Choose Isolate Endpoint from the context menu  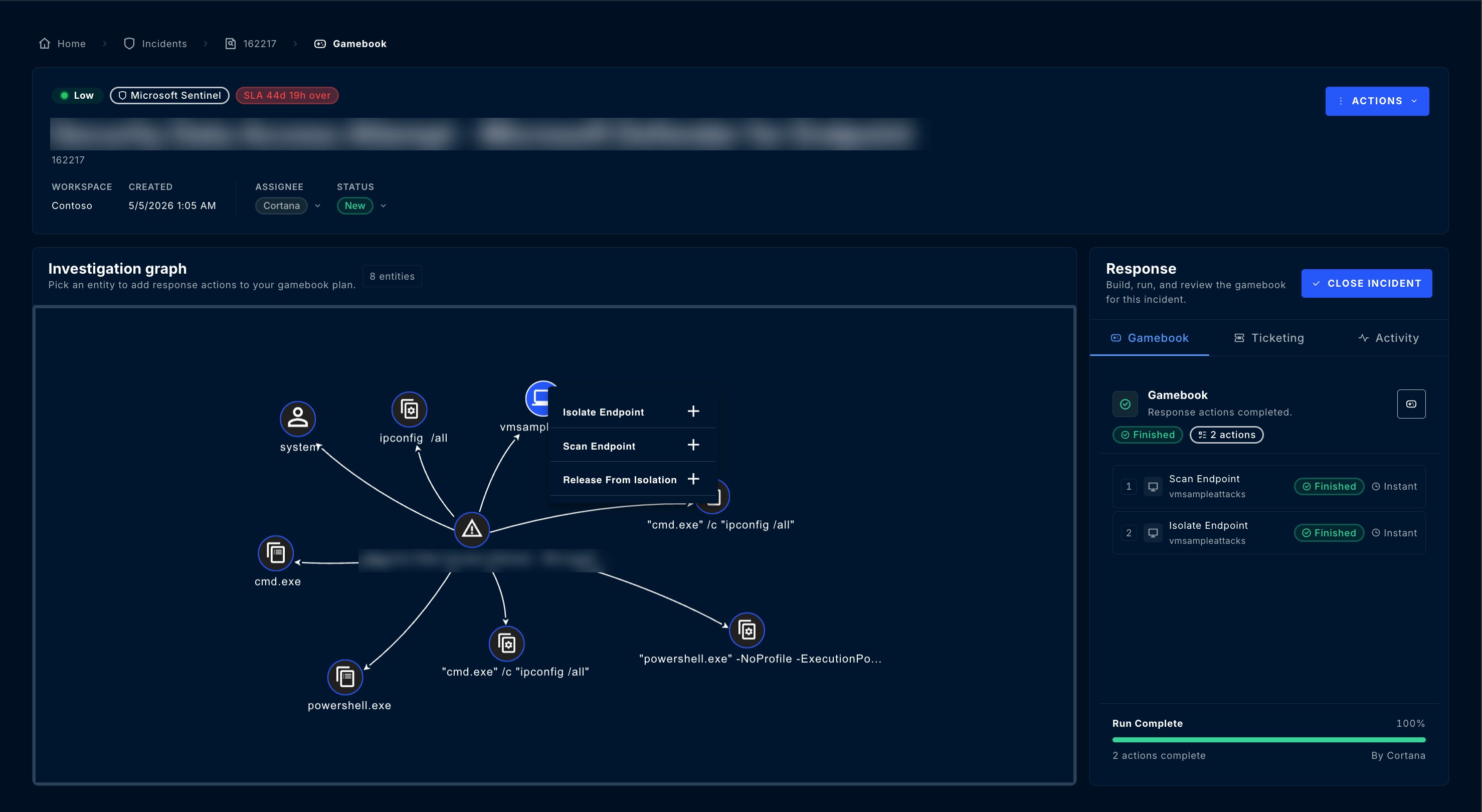pos(632,412)
